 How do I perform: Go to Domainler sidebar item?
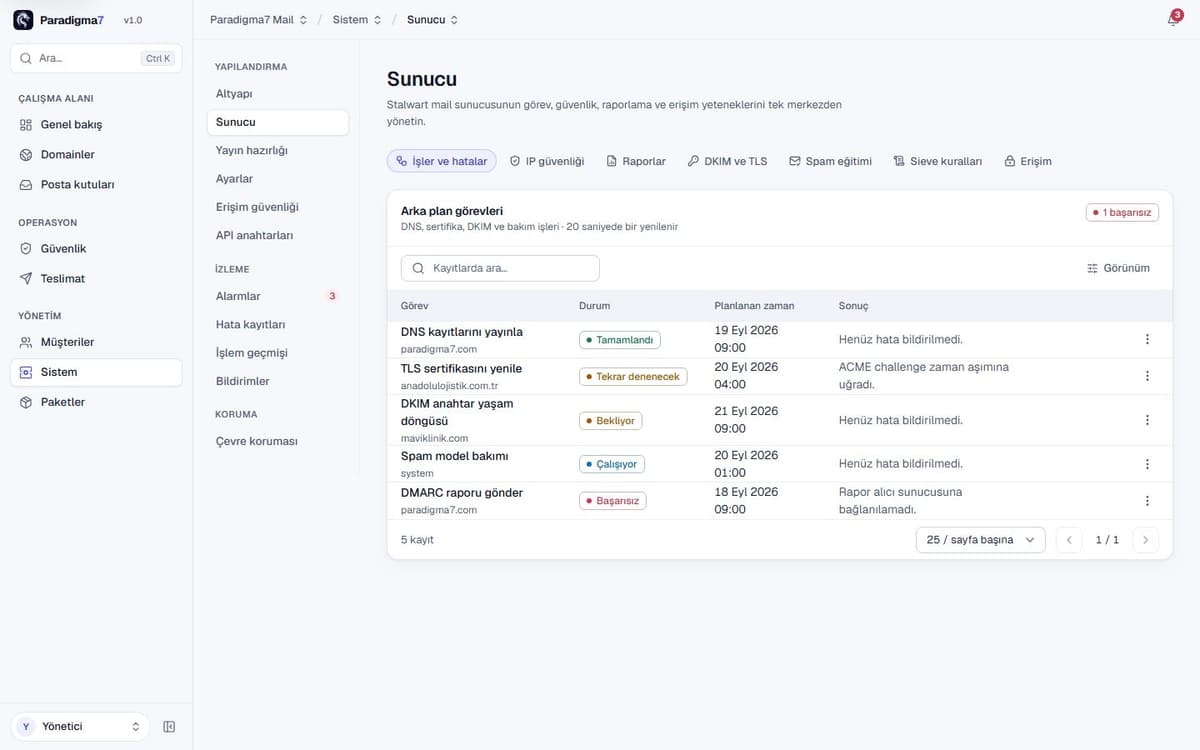pos(96,155)
